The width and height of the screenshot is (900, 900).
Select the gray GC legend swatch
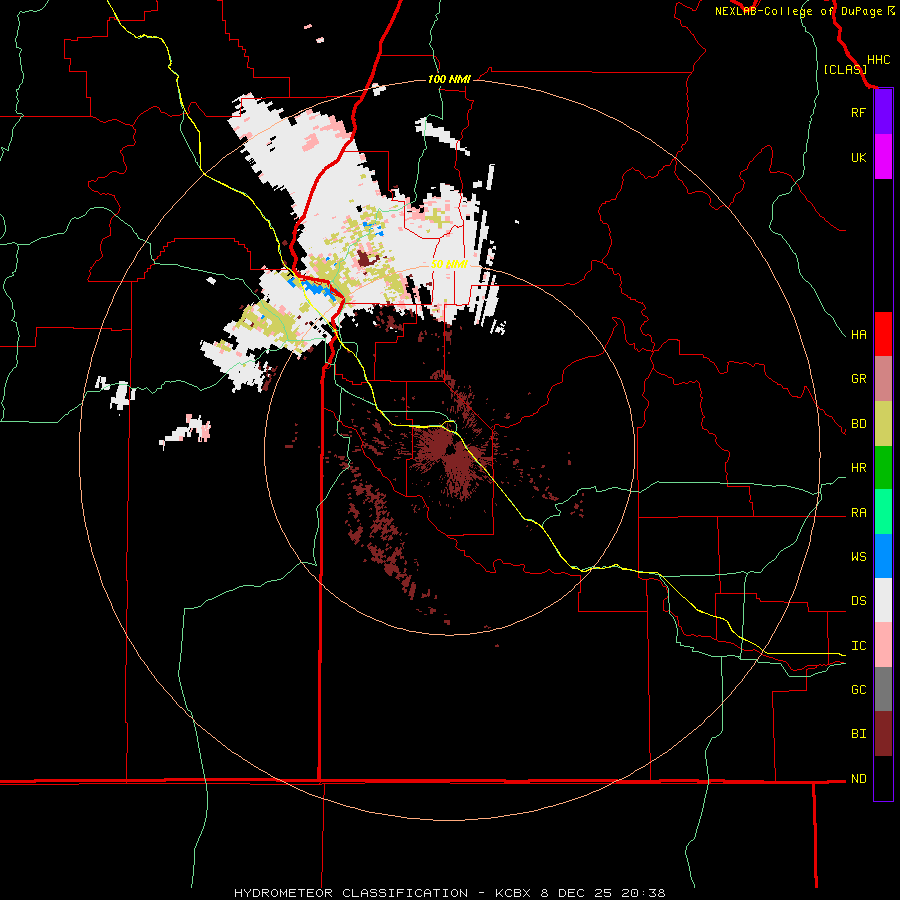coord(883,689)
